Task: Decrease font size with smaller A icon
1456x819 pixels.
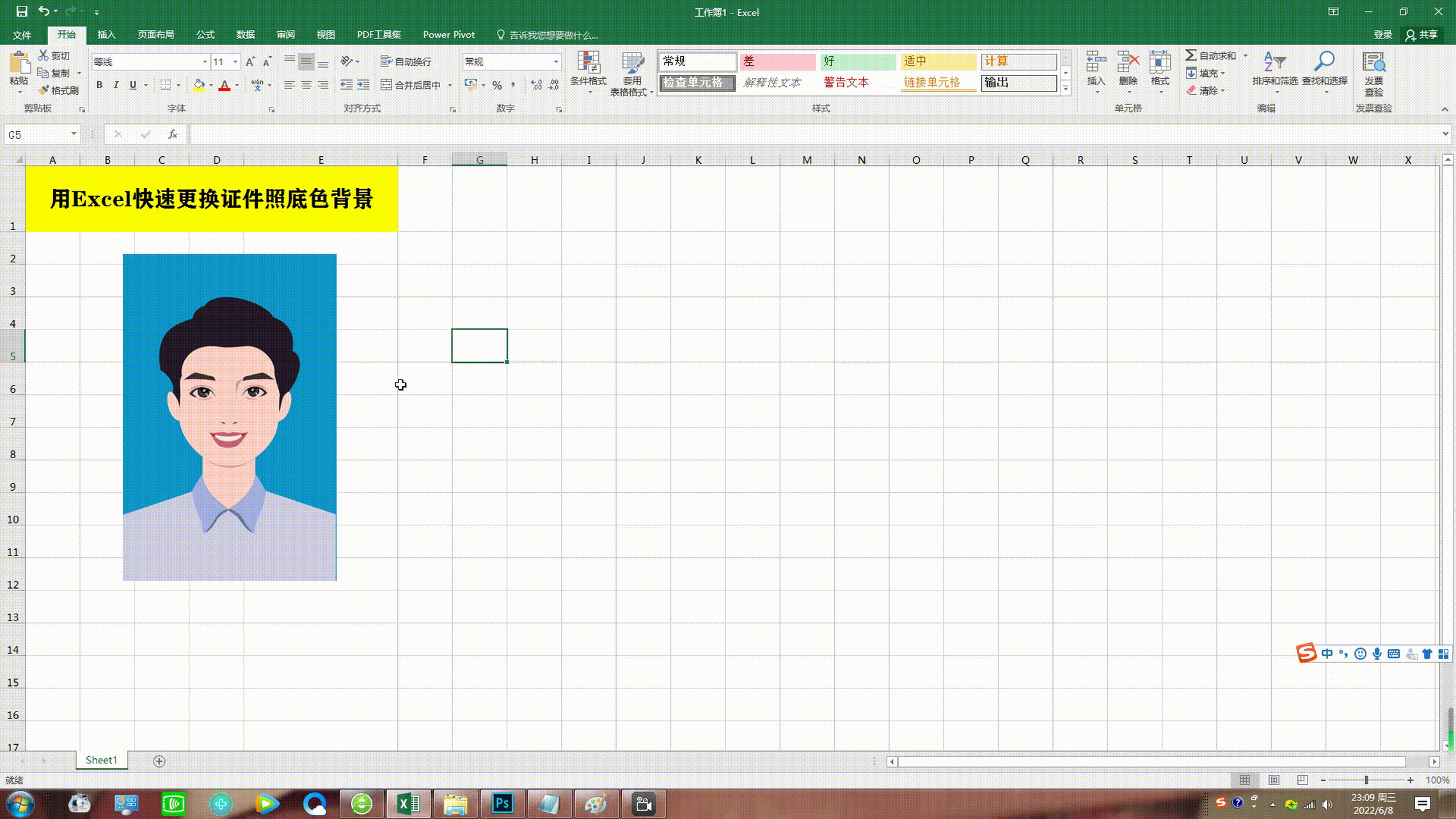Action: click(267, 61)
